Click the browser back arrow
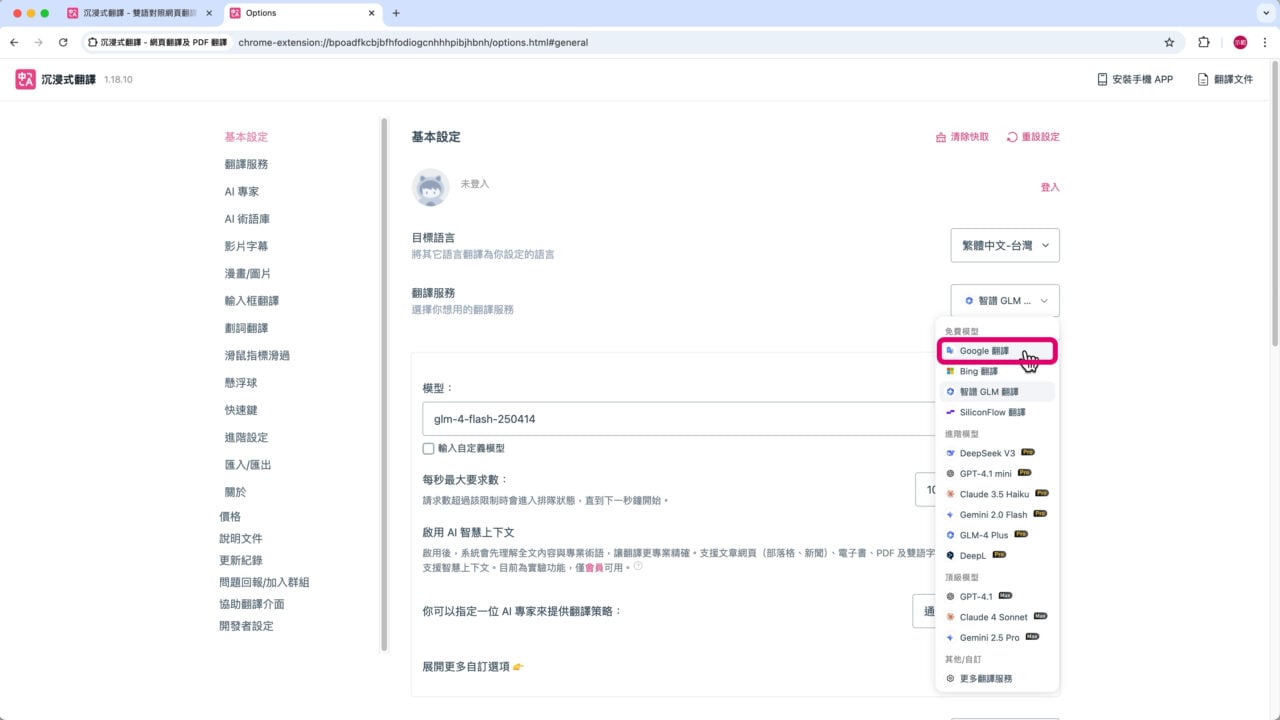 [14, 43]
